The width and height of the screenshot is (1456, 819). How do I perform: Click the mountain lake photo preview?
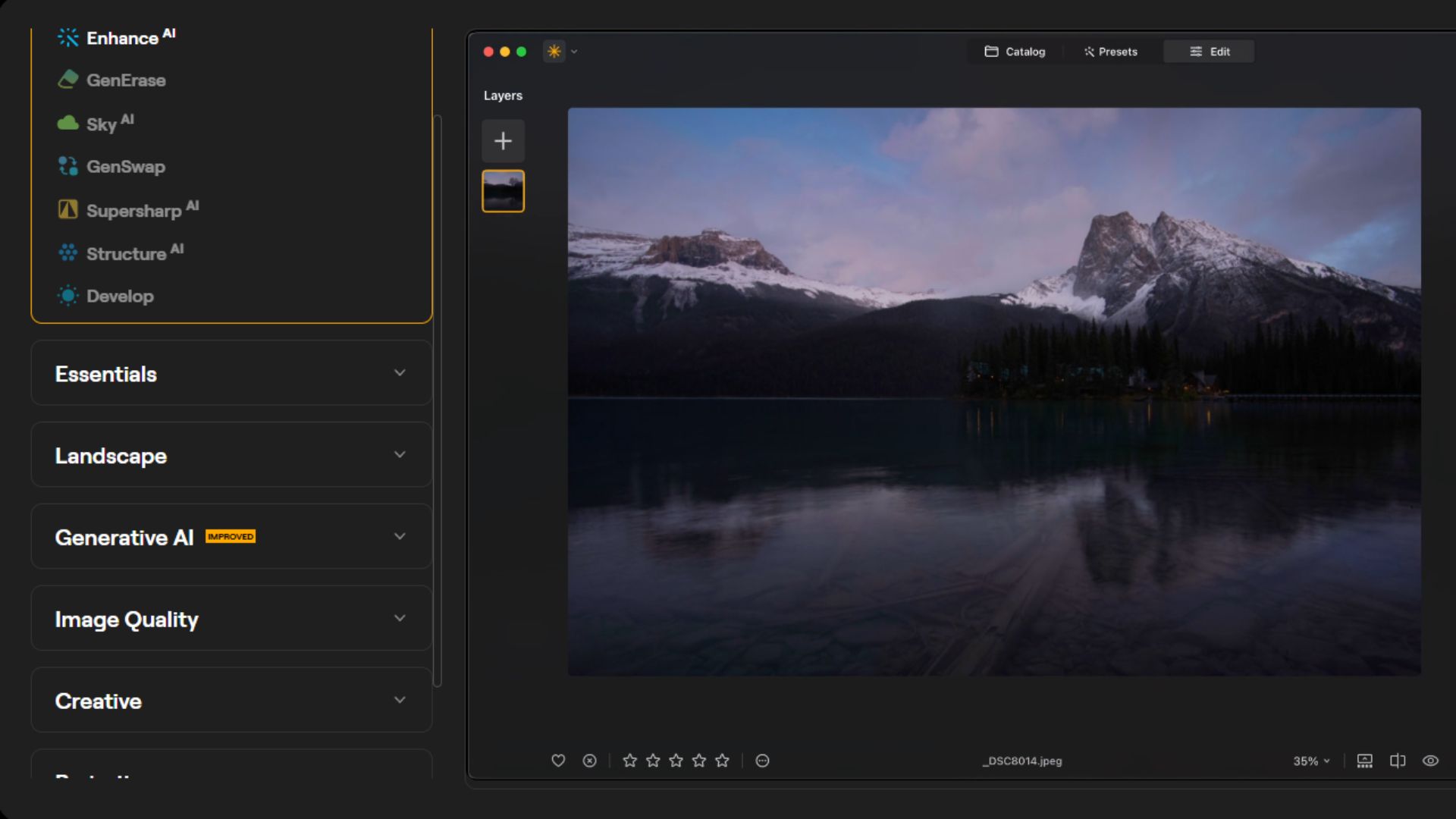pos(994,391)
